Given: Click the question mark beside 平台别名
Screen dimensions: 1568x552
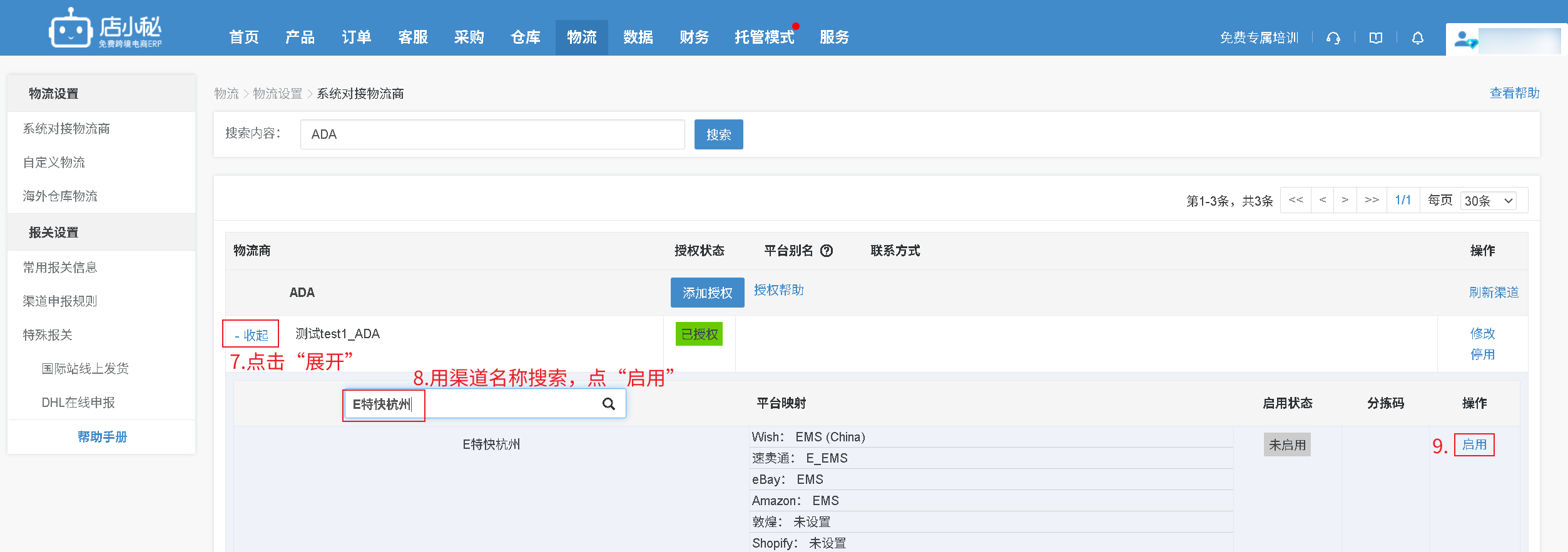Looking at the screenshot, I should click(x=827, y=251).
